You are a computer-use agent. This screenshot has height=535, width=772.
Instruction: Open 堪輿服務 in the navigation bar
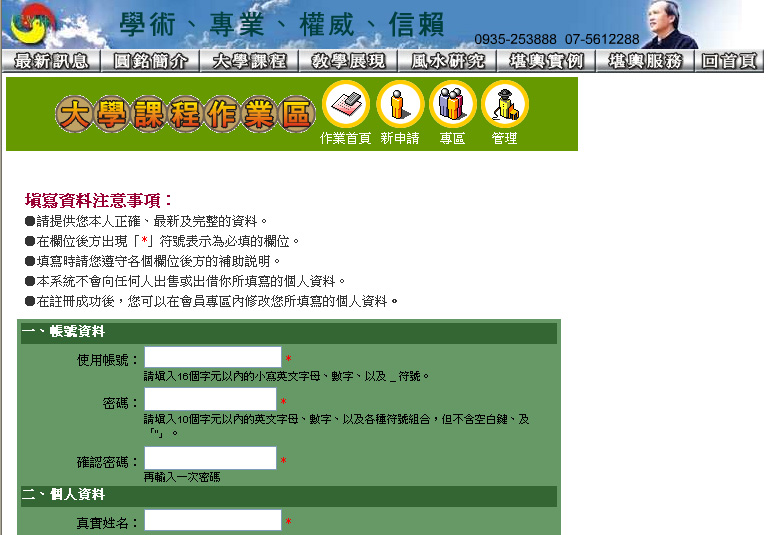(x=645, y=61)
